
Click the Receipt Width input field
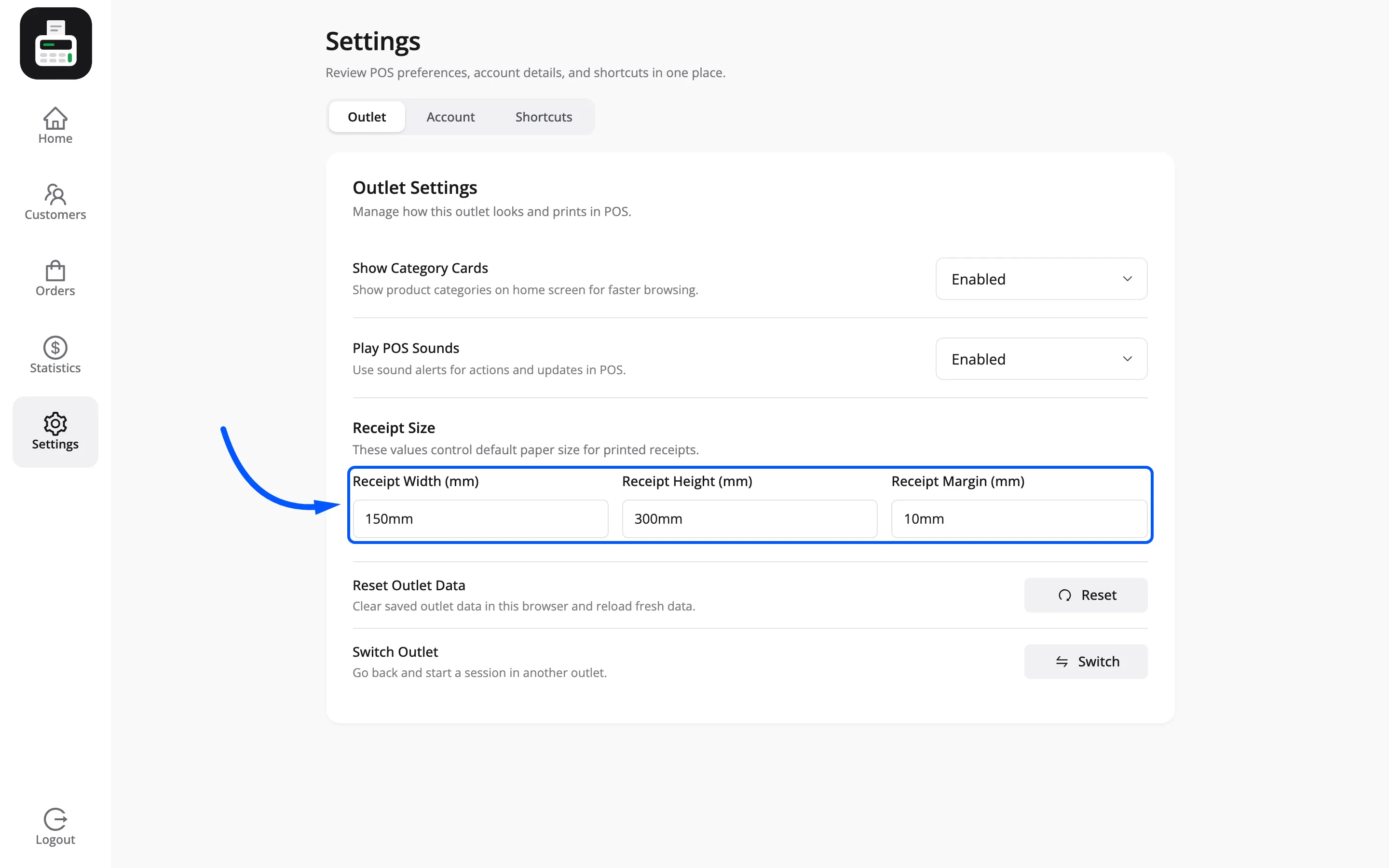480,518
